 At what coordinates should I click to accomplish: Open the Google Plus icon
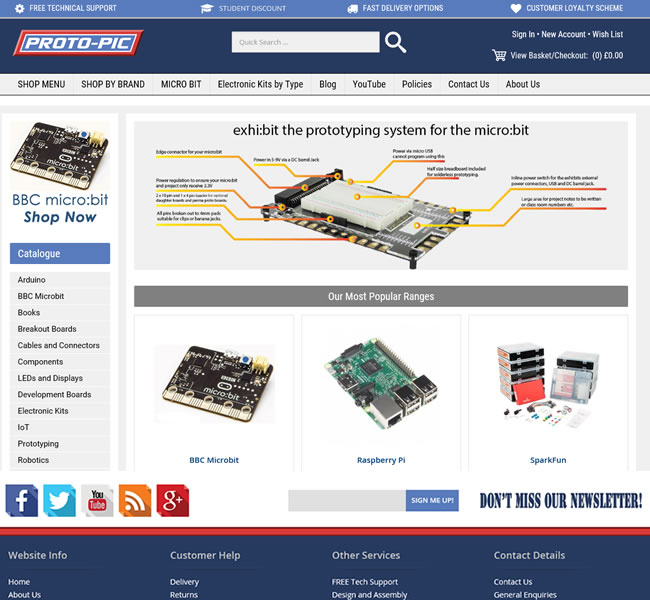tap(172, 500)
